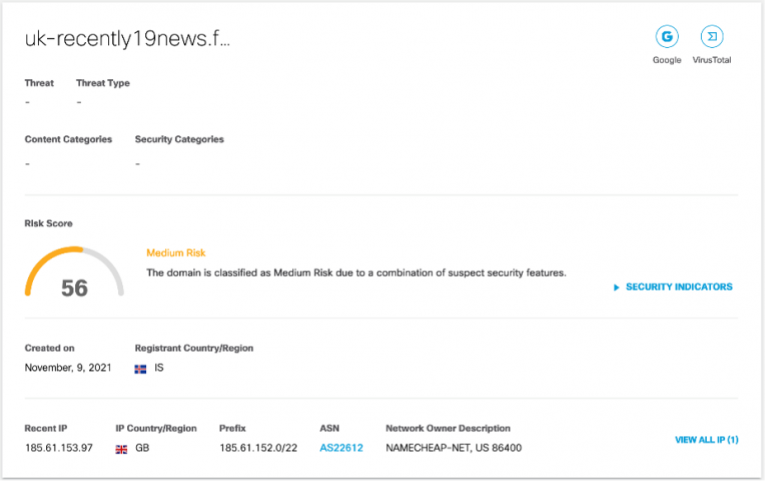Click the risk score number 56
The image size is (768, 483).
coord(74,288)
